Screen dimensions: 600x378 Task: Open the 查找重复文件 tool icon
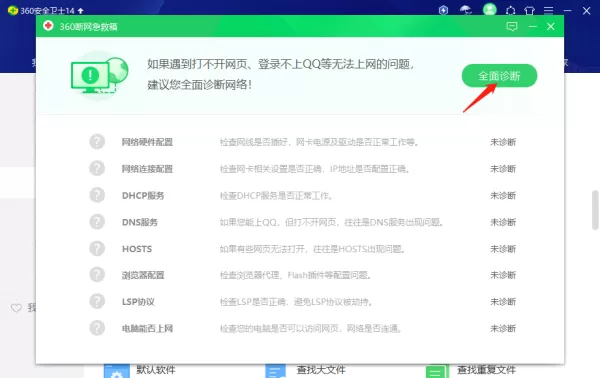pos(437,371)
